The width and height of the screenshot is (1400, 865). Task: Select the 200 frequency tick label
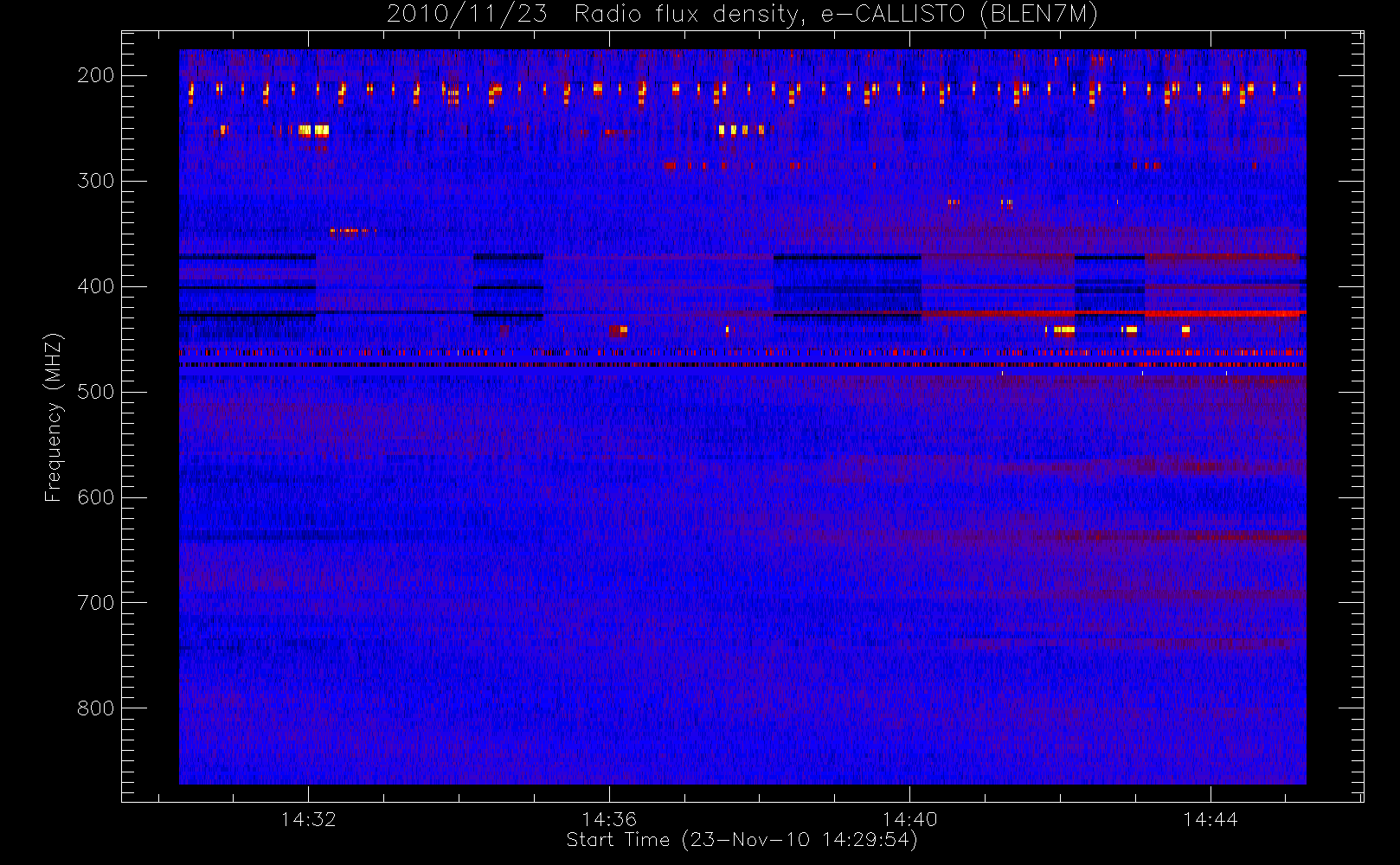[x=95, y=75]
